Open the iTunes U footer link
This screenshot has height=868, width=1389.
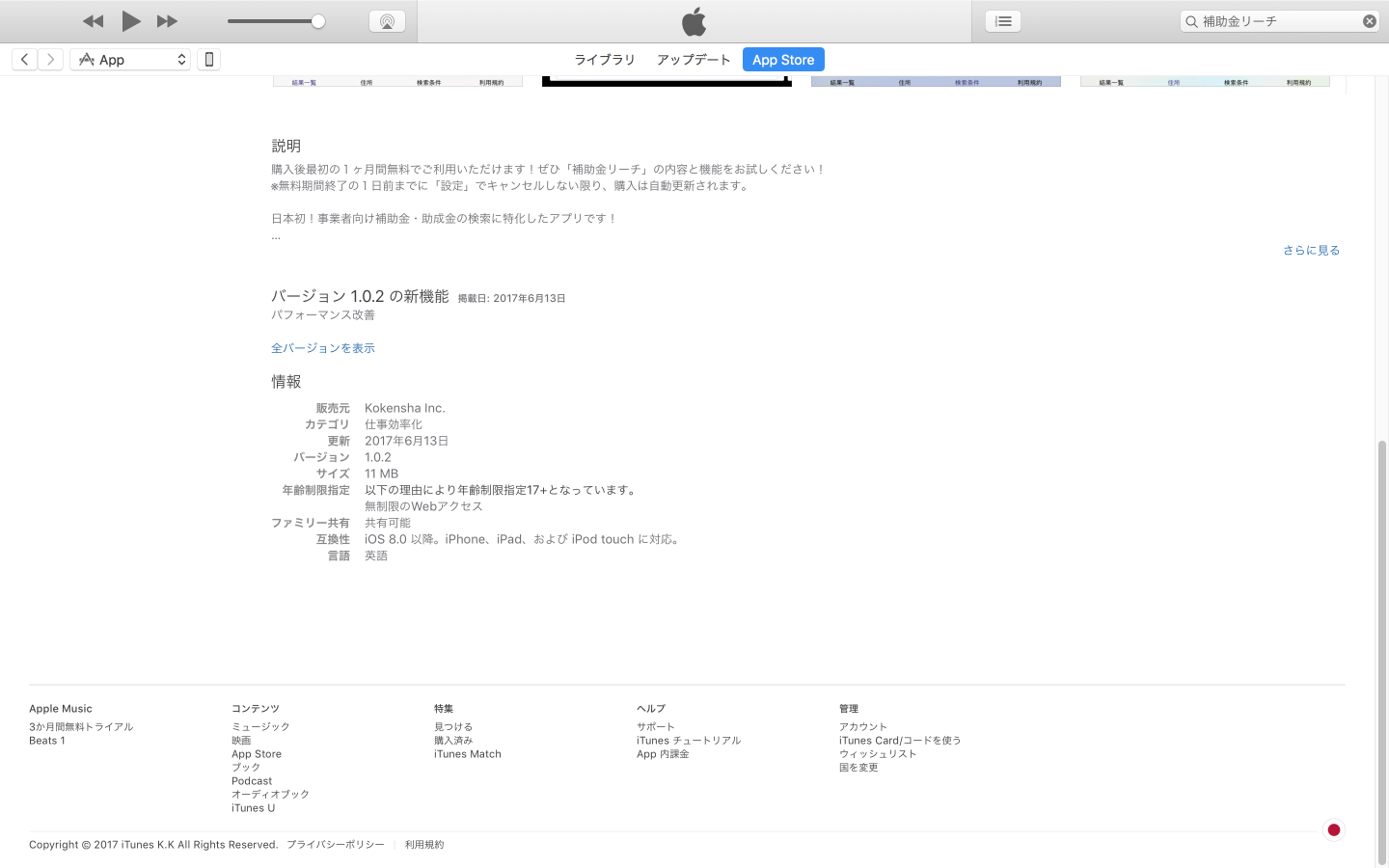click(254, 808)
